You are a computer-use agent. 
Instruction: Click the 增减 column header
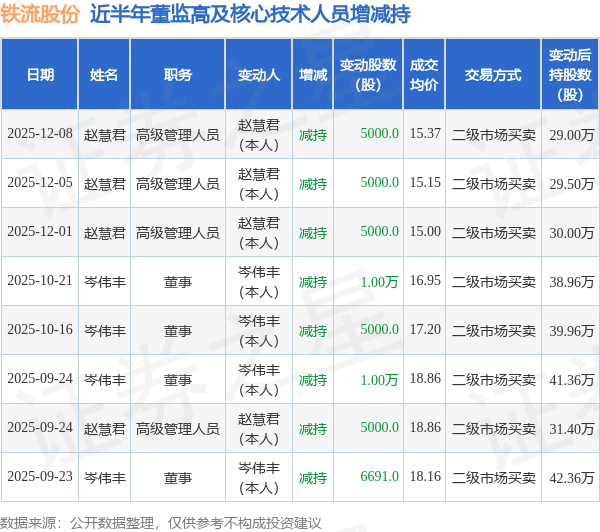click(x=313, y=75)
